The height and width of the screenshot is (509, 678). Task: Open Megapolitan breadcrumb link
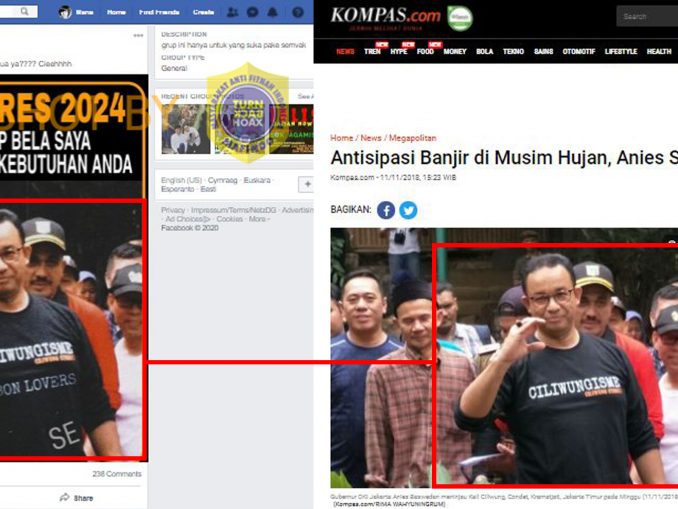[413, 138]
